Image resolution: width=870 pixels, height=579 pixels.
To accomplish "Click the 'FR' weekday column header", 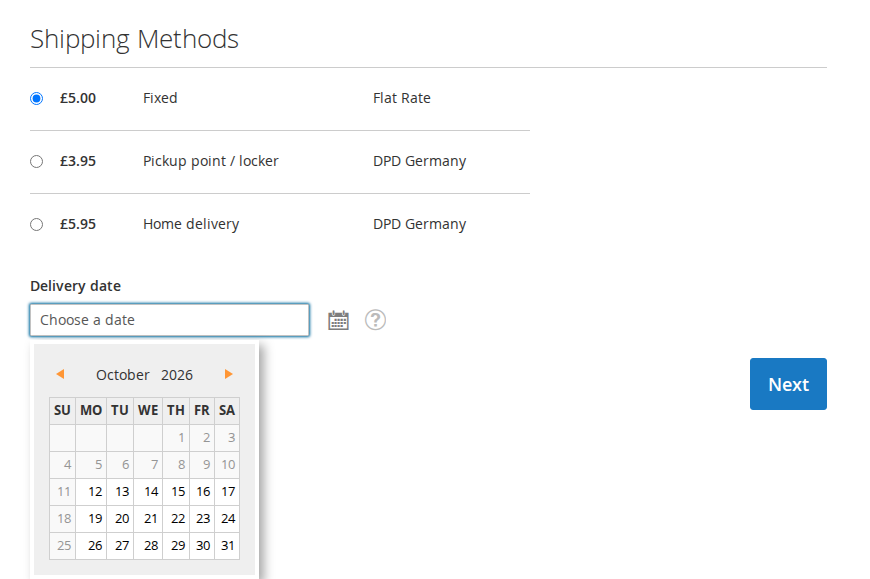I will click(x=202, y=410).
